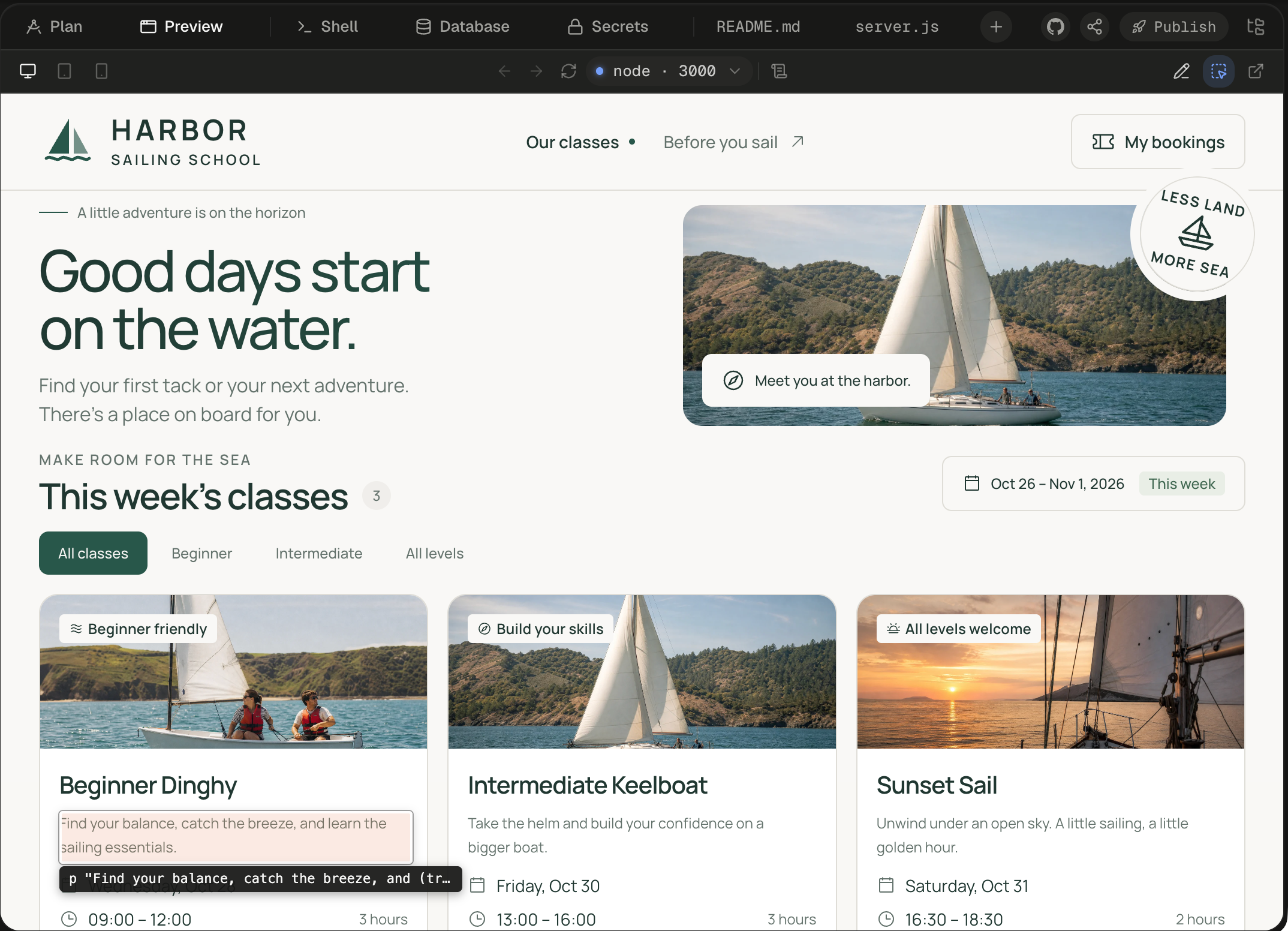
Task: Toggle the element selector tool
Action: pyautogui.click(x=1218, y=71)
